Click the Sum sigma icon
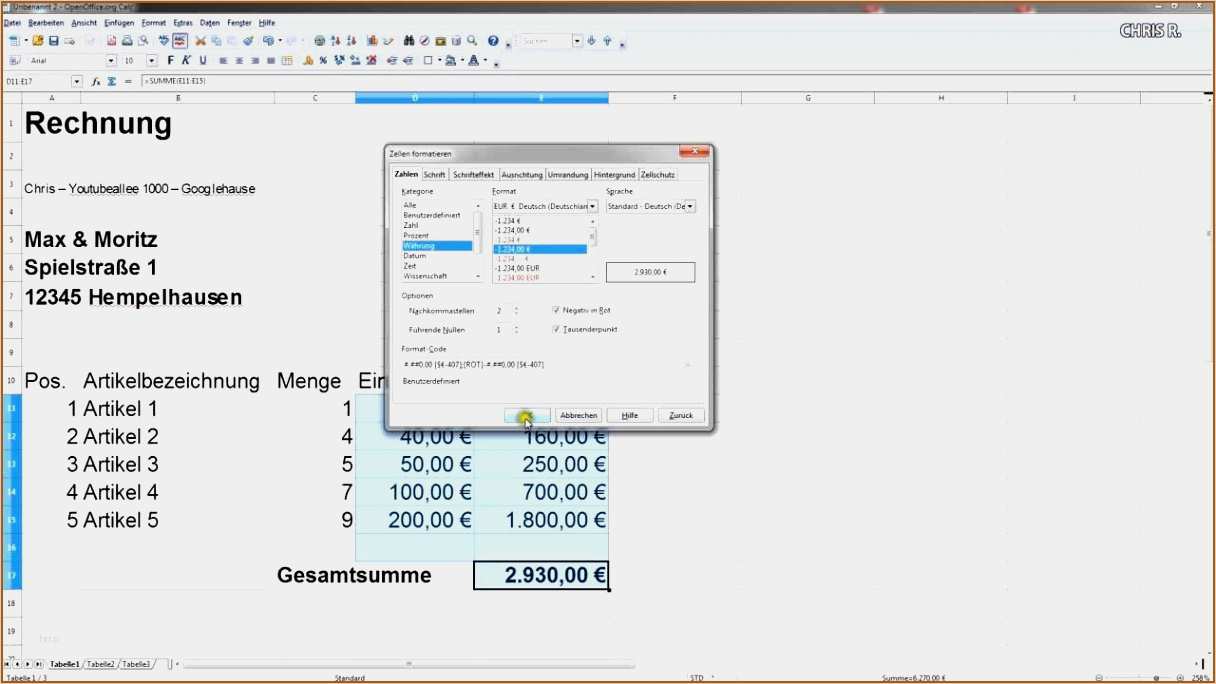The height and width of the screenshot is (684, 1216). (112, 81)
